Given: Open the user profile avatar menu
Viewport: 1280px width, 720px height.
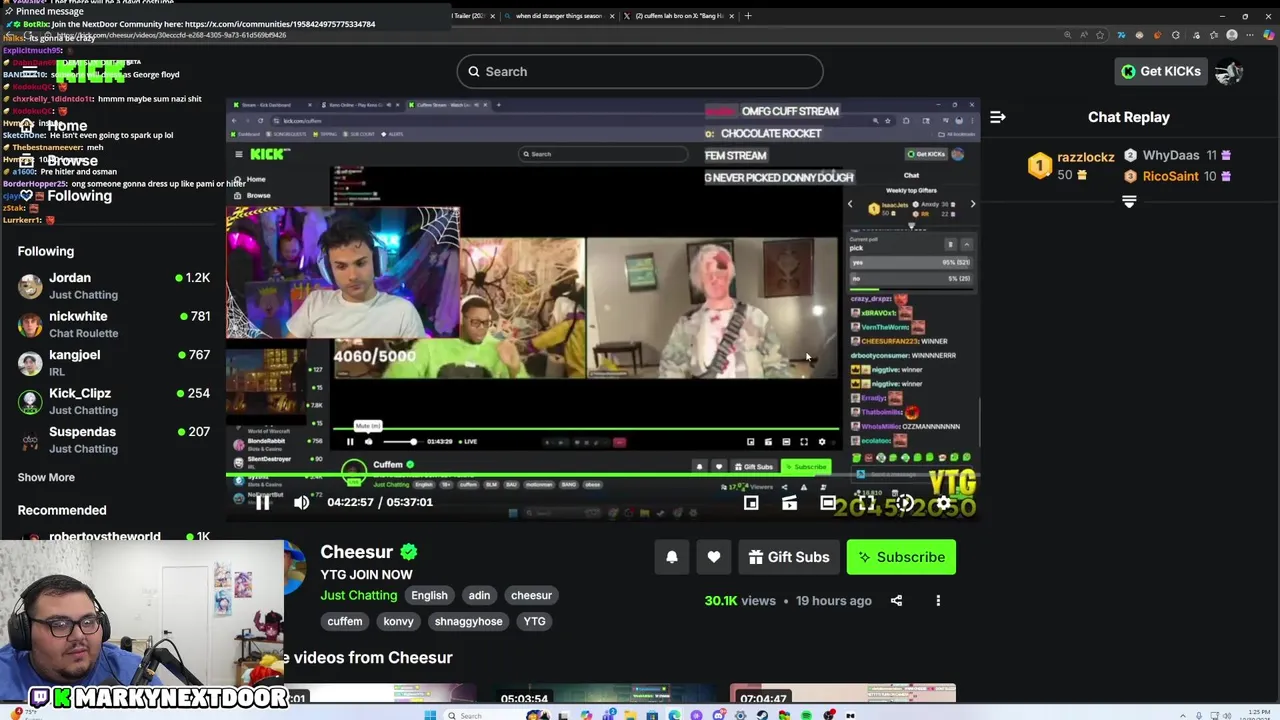Looking at the screenshot, I should [x=1229, y=71].
